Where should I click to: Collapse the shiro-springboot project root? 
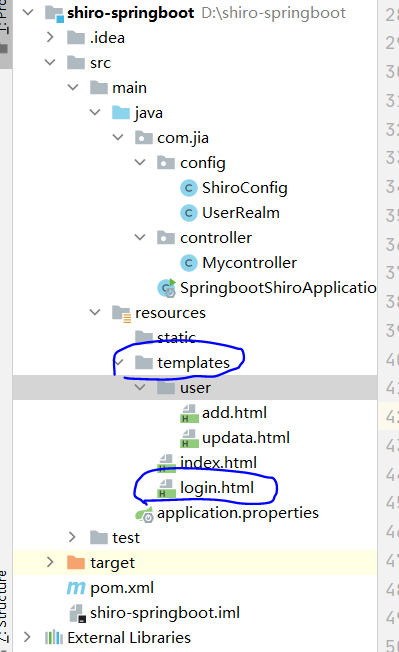coord(28,12)
